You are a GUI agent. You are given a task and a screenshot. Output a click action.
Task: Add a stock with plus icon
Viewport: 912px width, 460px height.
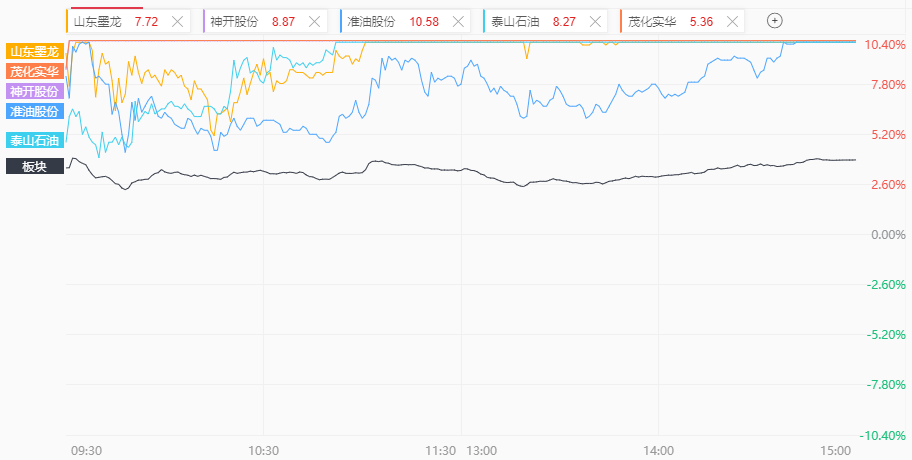tap(775, 22)
